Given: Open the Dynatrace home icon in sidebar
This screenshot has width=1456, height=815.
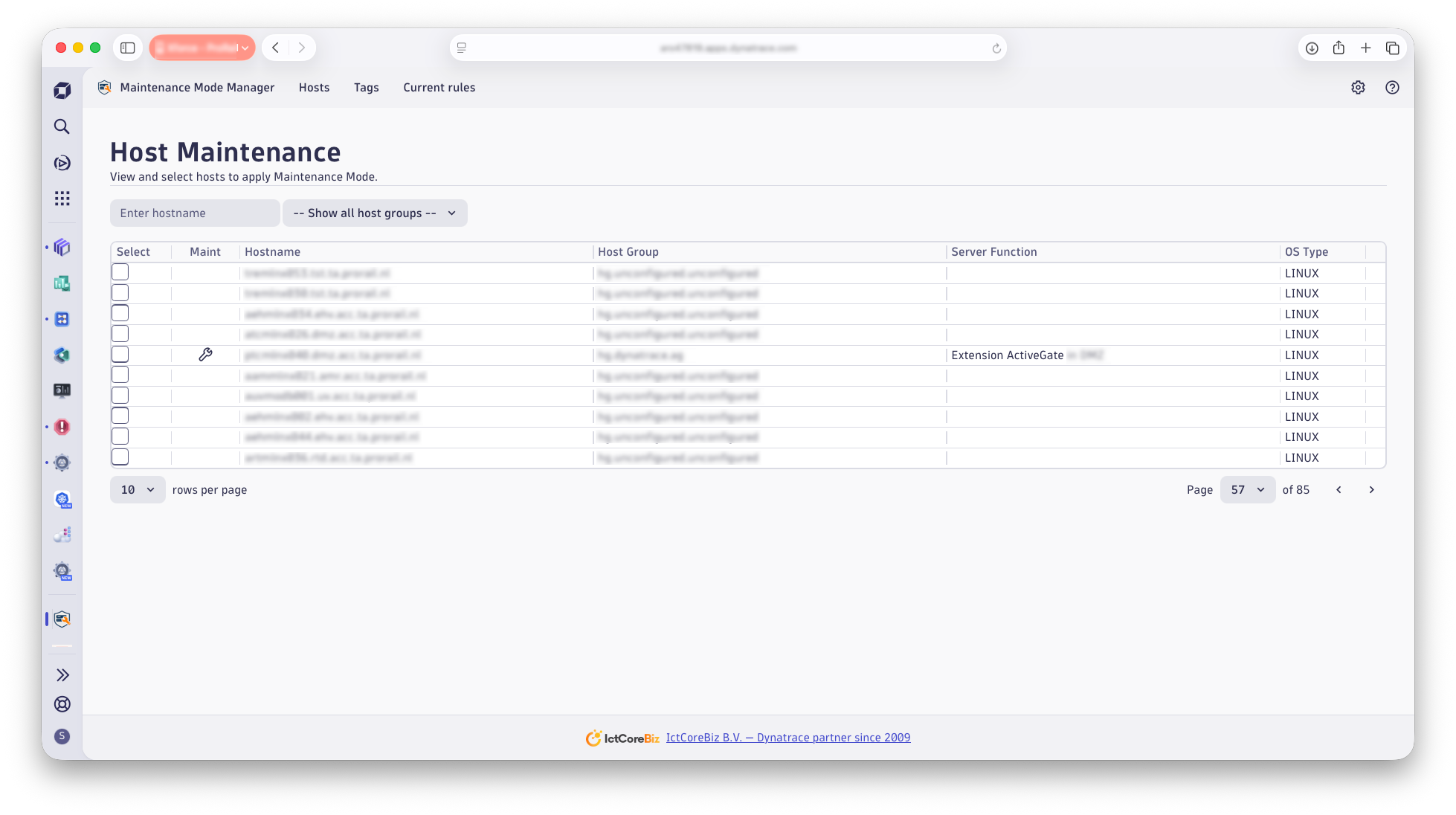Looking at the screenshot, I should (x=62, y=89).
